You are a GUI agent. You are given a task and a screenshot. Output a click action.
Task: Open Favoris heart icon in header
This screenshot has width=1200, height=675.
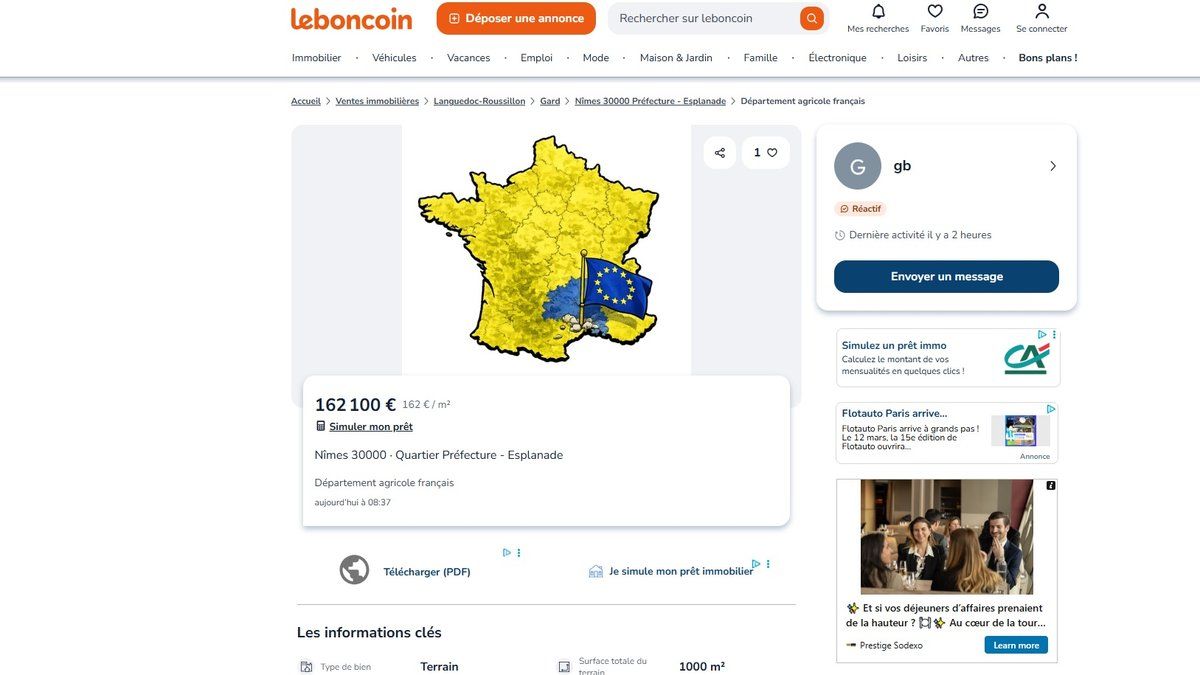pyautogui.click(x=934, y=10)
